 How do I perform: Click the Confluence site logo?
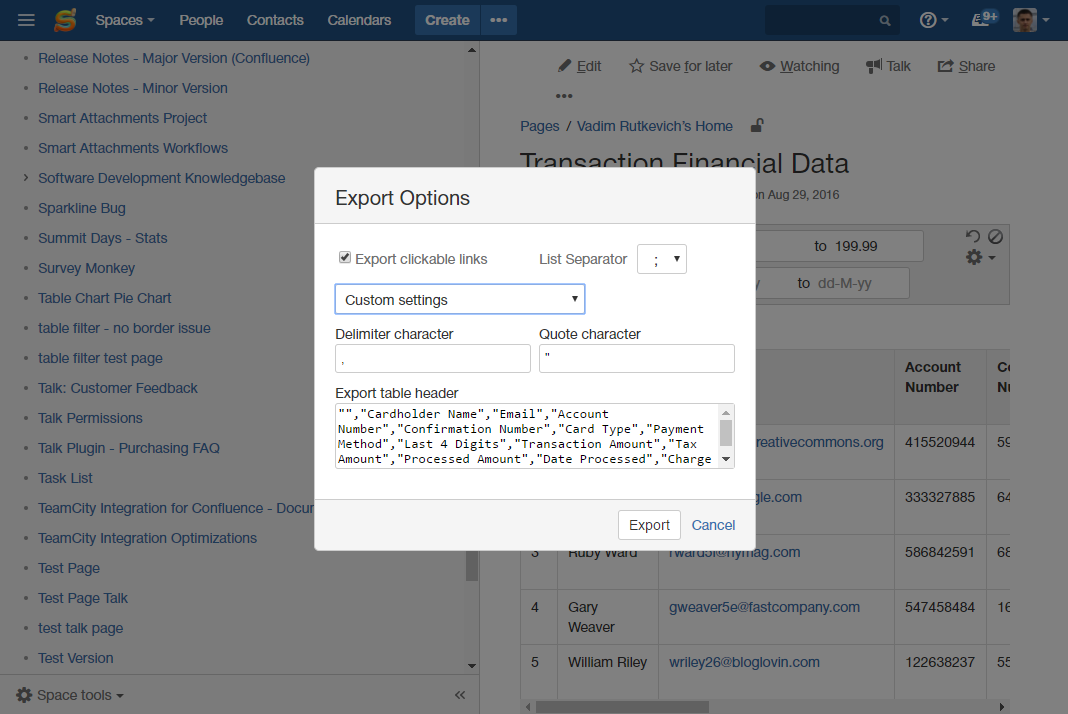pyautogui.click(x=65, y=20)
